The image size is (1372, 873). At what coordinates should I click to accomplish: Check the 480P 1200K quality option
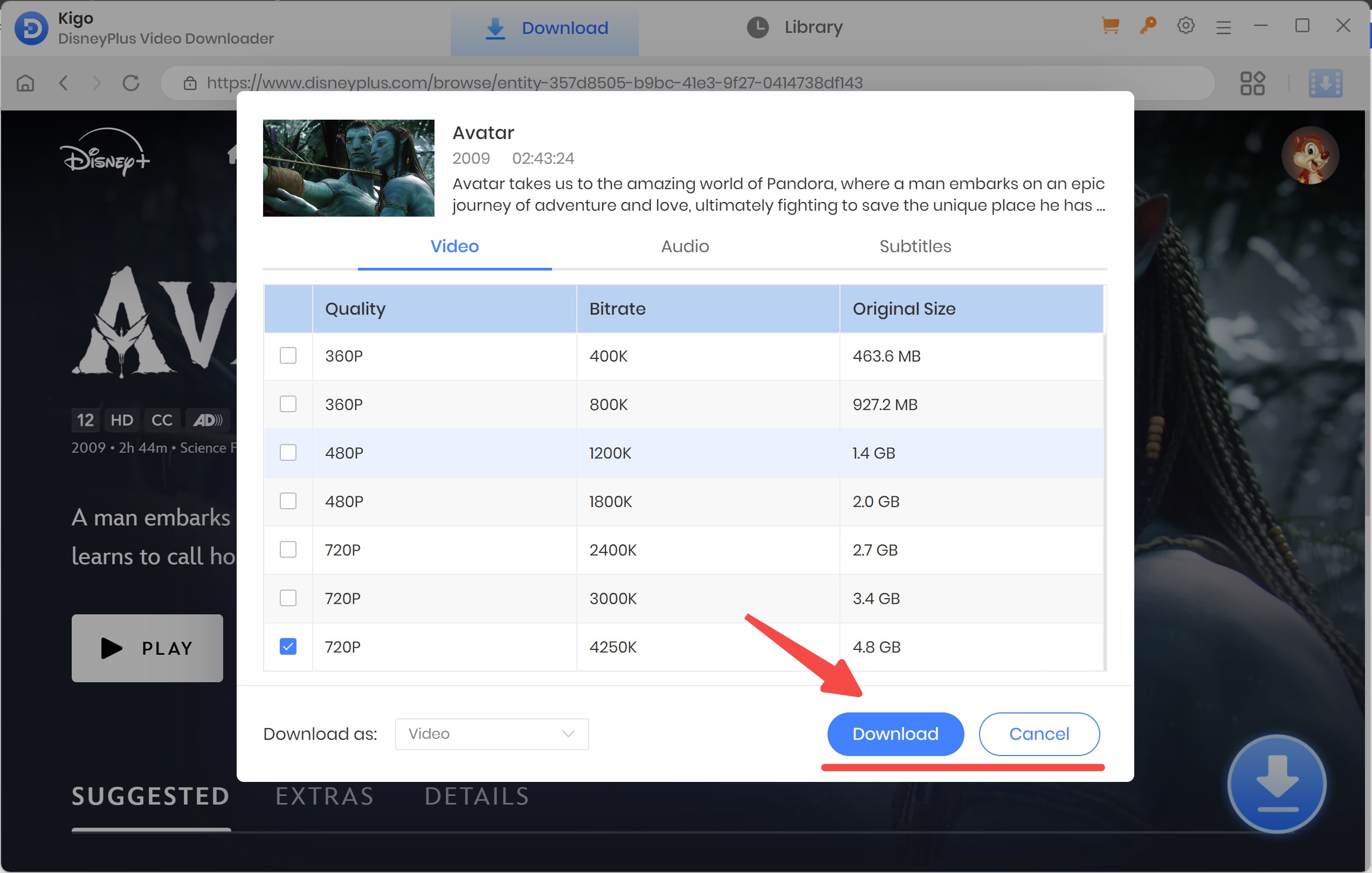(x=288, y=453)
